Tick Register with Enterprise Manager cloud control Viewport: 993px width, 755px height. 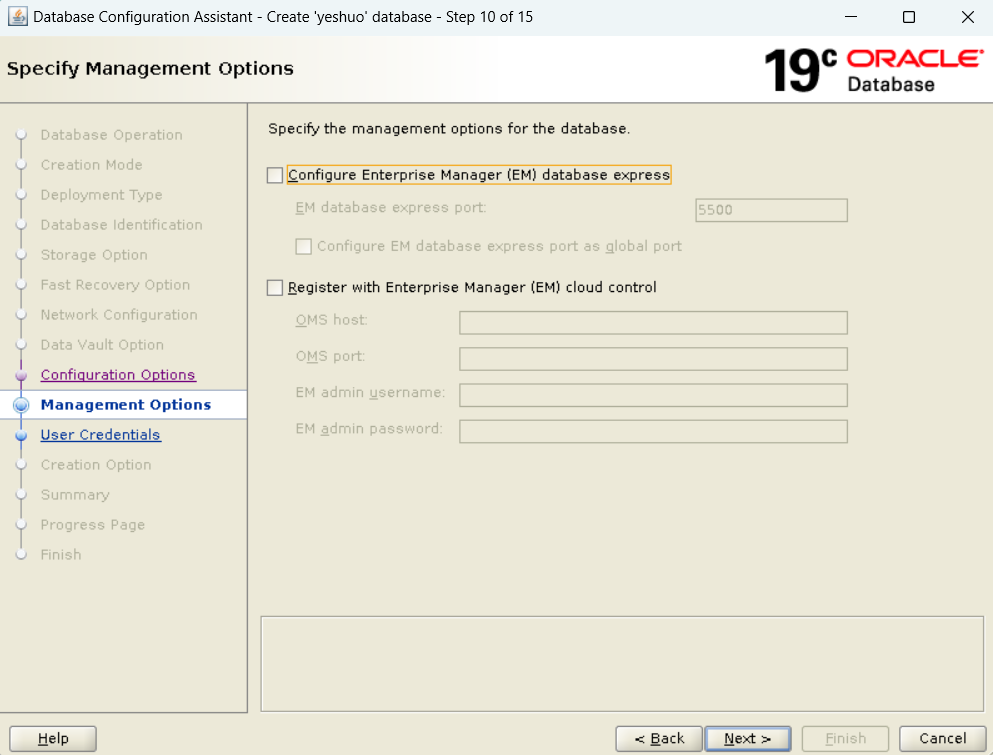275,288
